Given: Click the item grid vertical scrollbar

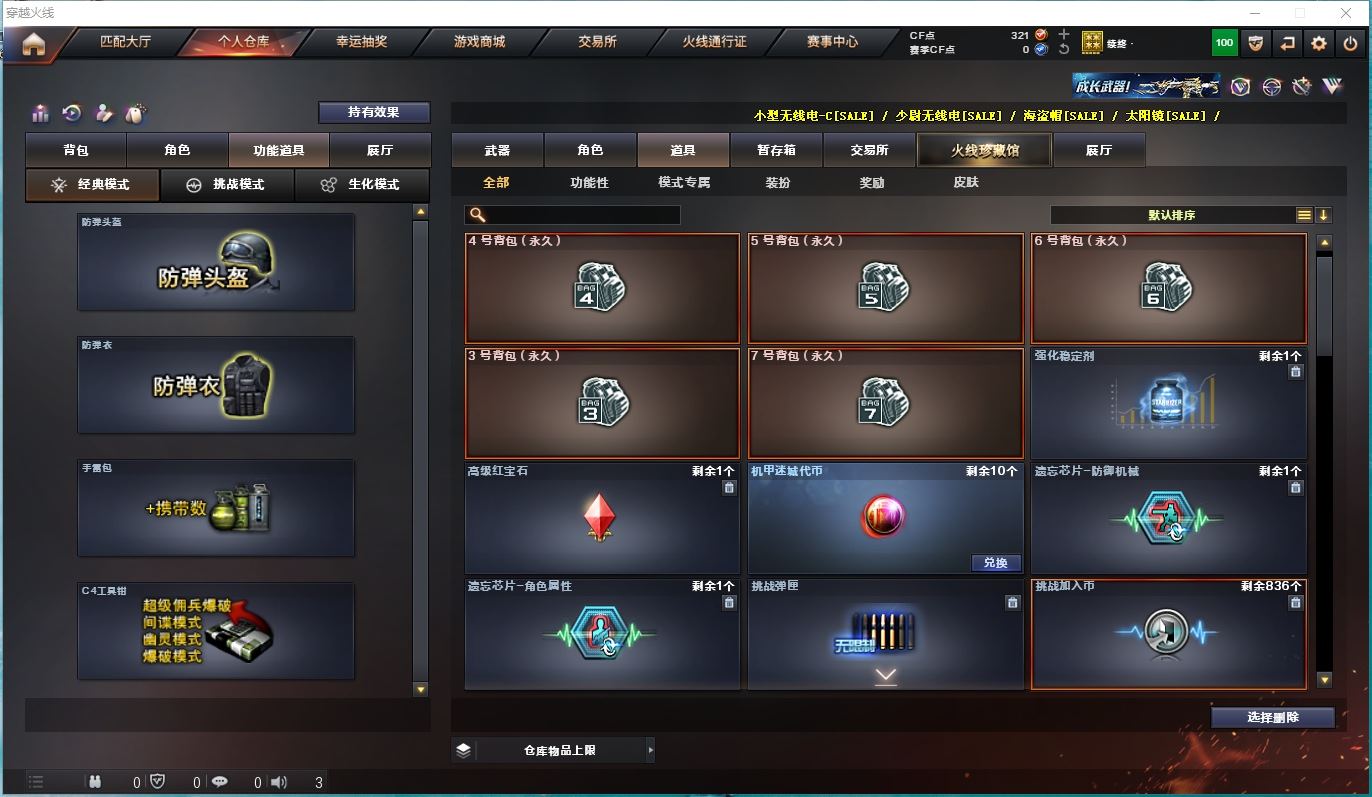Looking at the screenshot, I should [x=1324, y=461].
